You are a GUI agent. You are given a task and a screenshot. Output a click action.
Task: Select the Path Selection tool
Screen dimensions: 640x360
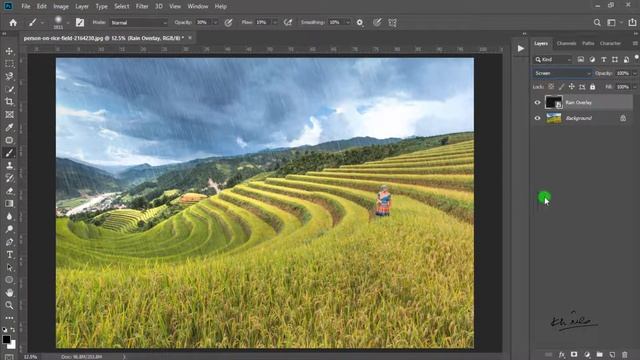click(9, 267)
